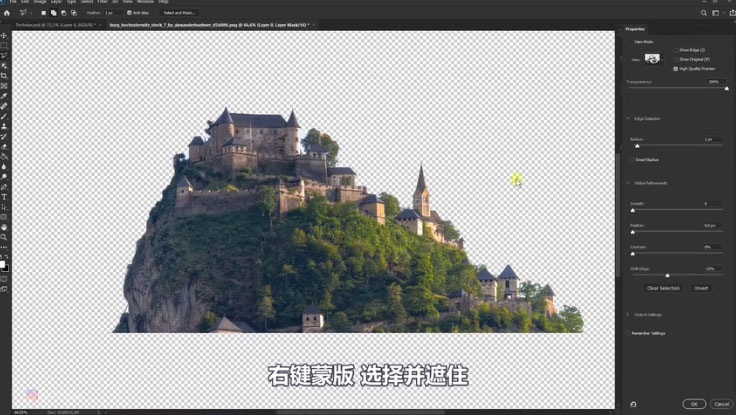Select the Eyedropper tool
Screen dimensions: 736x415
click(4, 96)
